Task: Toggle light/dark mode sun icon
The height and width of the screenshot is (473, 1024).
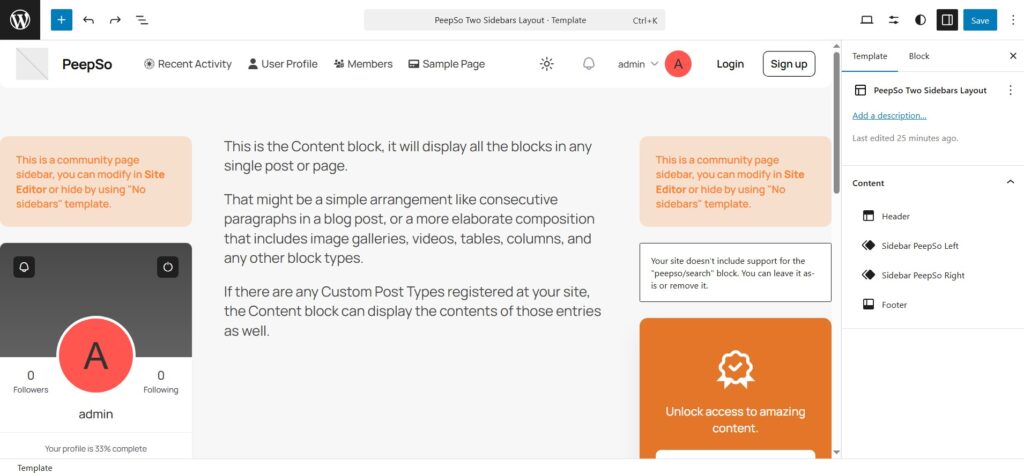Action: point(546,64)
